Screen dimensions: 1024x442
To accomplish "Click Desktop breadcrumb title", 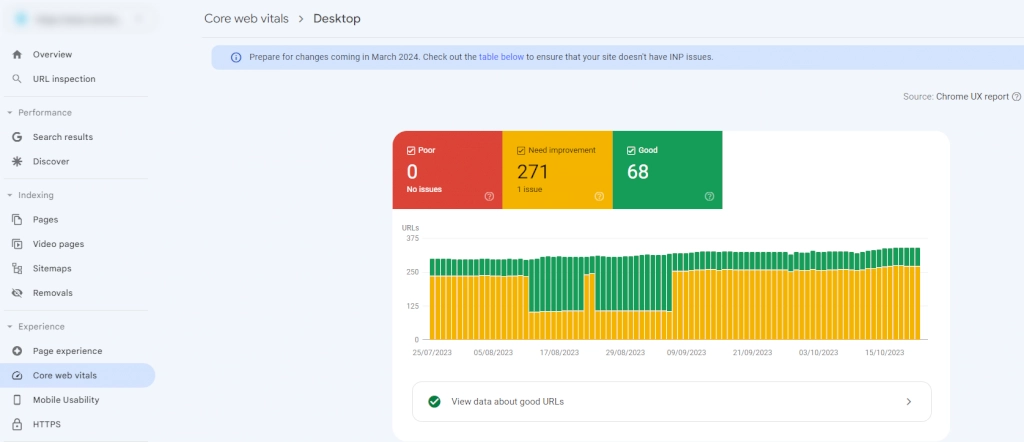I will click(337, 19).
